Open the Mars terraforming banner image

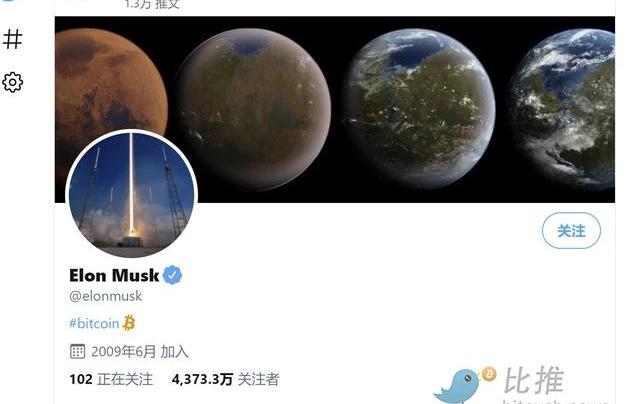click(335, 109)
